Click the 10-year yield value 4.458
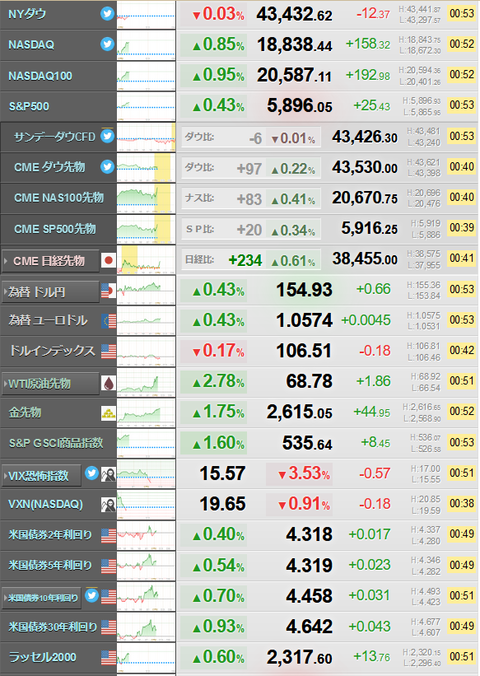This screenshot has width=480, height=676. point(309,596)
